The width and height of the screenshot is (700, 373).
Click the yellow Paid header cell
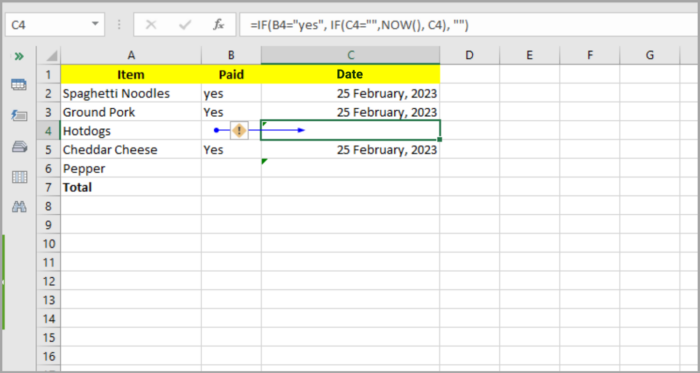[x=231, y=75]
